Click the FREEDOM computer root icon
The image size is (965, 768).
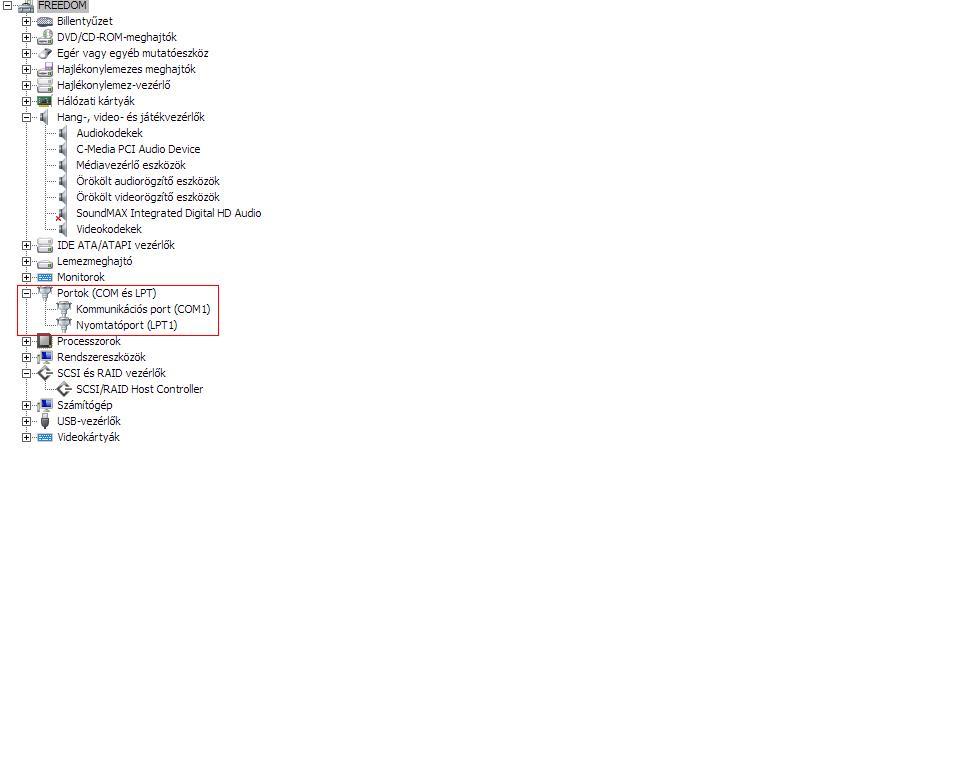[26, 6]
